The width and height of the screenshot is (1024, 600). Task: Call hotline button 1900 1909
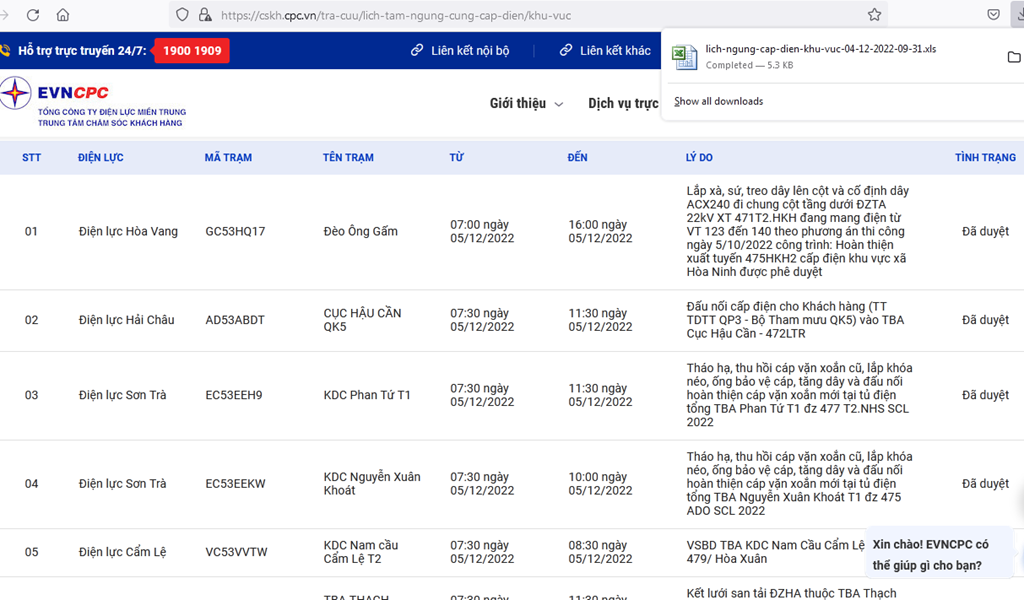pos(192,51)
